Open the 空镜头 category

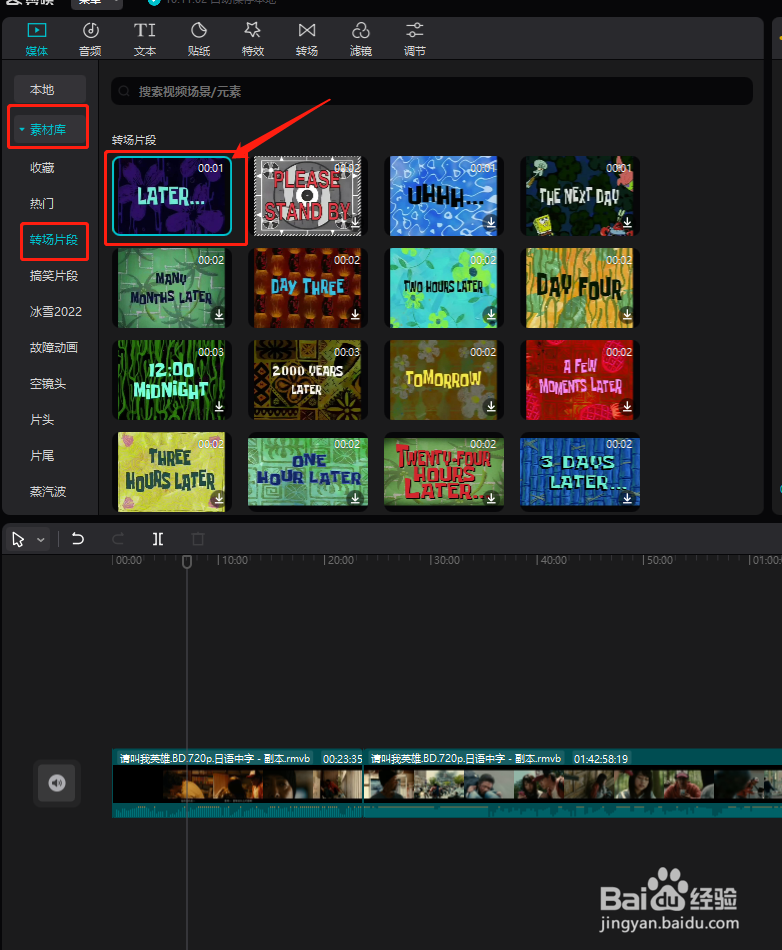coord(48,384)
